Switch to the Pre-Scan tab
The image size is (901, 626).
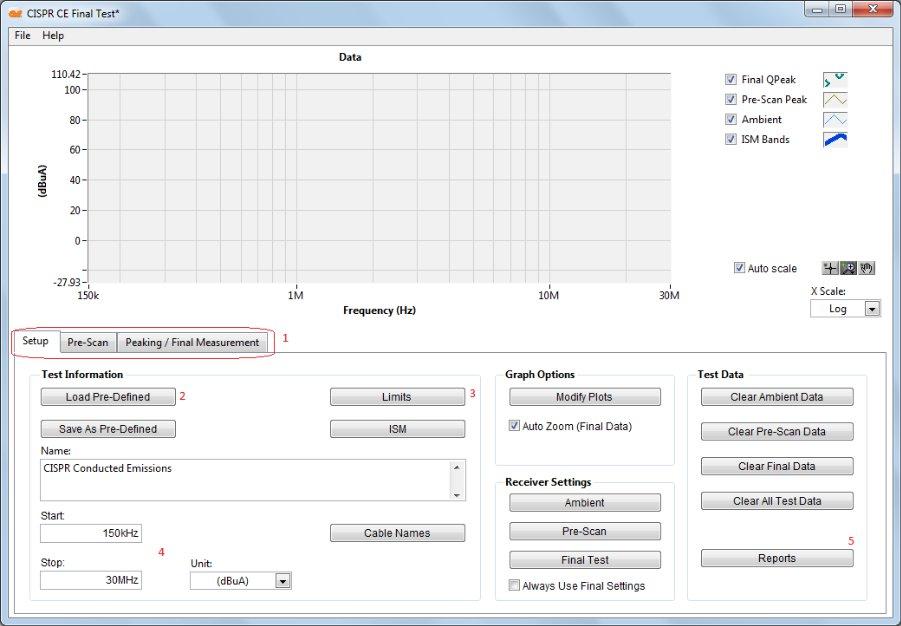coord(88,343)
